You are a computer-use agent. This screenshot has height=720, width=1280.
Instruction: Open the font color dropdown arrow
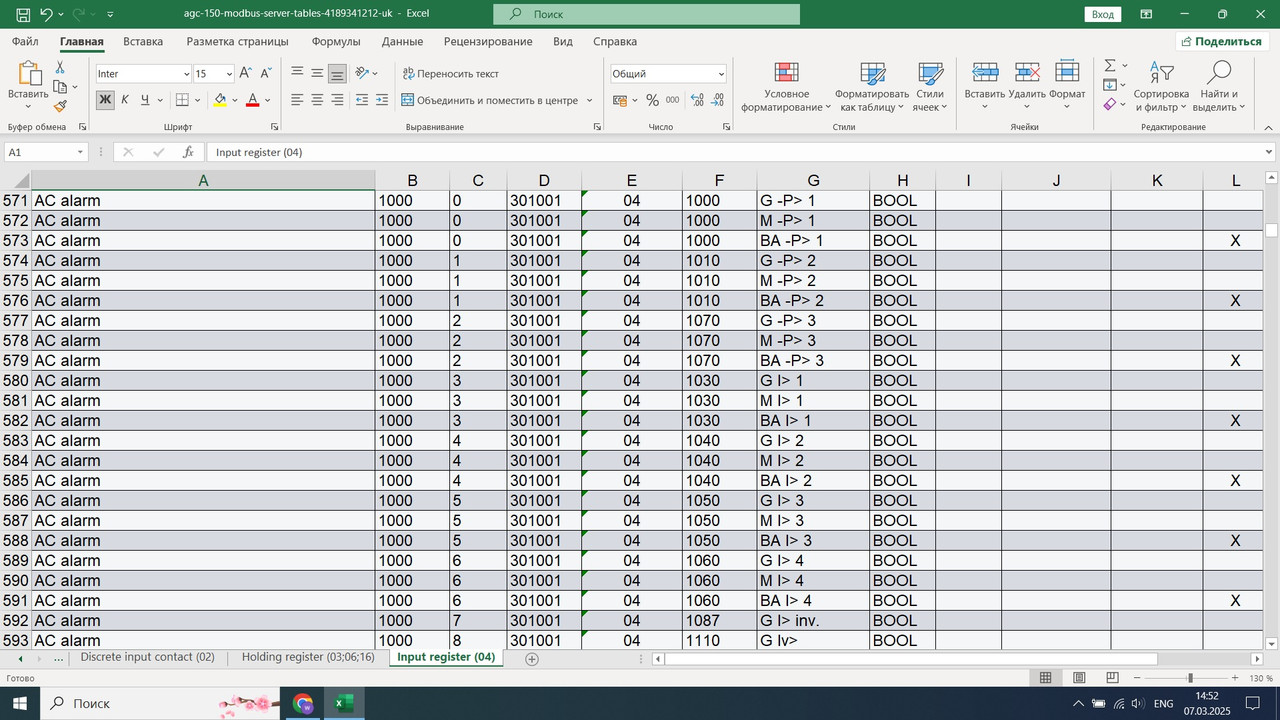click(268, 100)
